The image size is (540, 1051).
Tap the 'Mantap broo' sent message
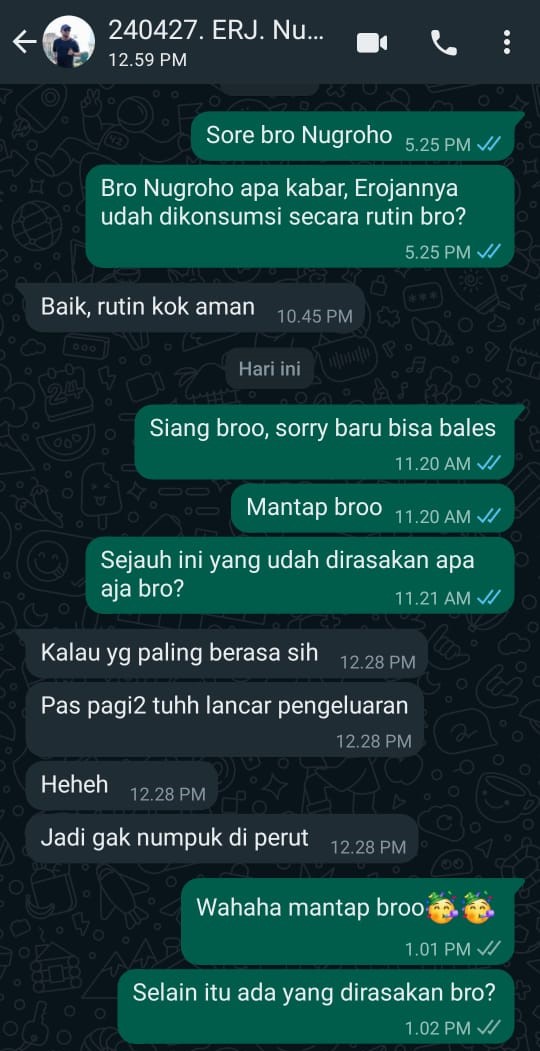tap(373, 509)
